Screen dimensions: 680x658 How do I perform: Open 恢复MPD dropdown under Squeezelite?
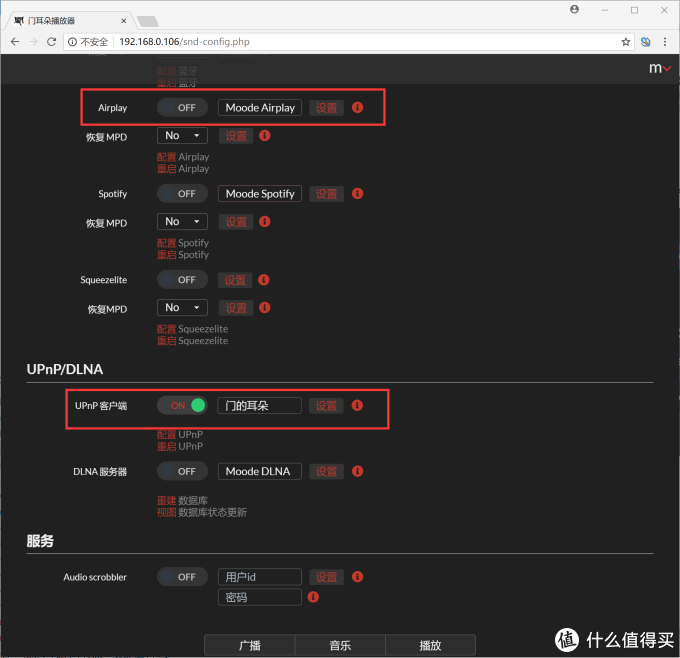[182, 308]
